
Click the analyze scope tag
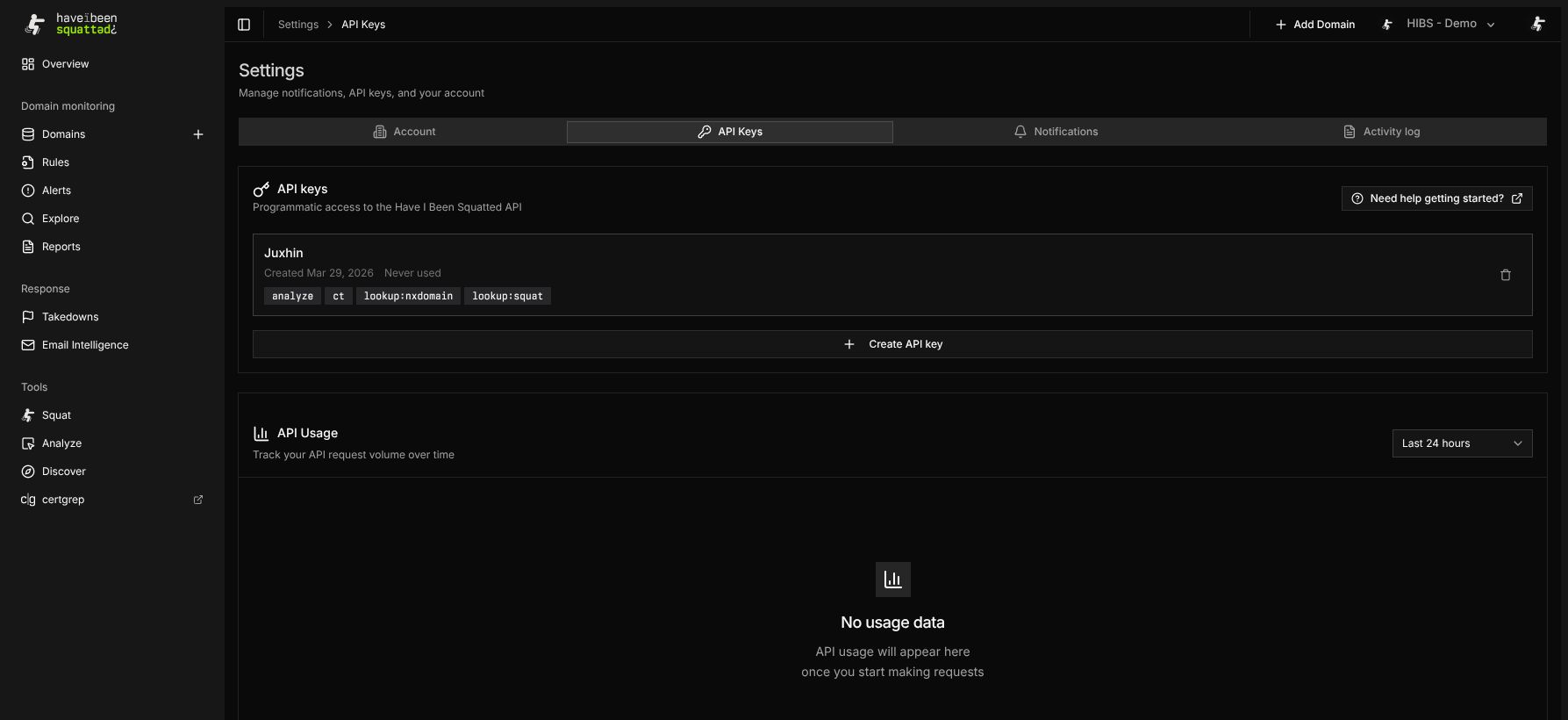point(292,296)
